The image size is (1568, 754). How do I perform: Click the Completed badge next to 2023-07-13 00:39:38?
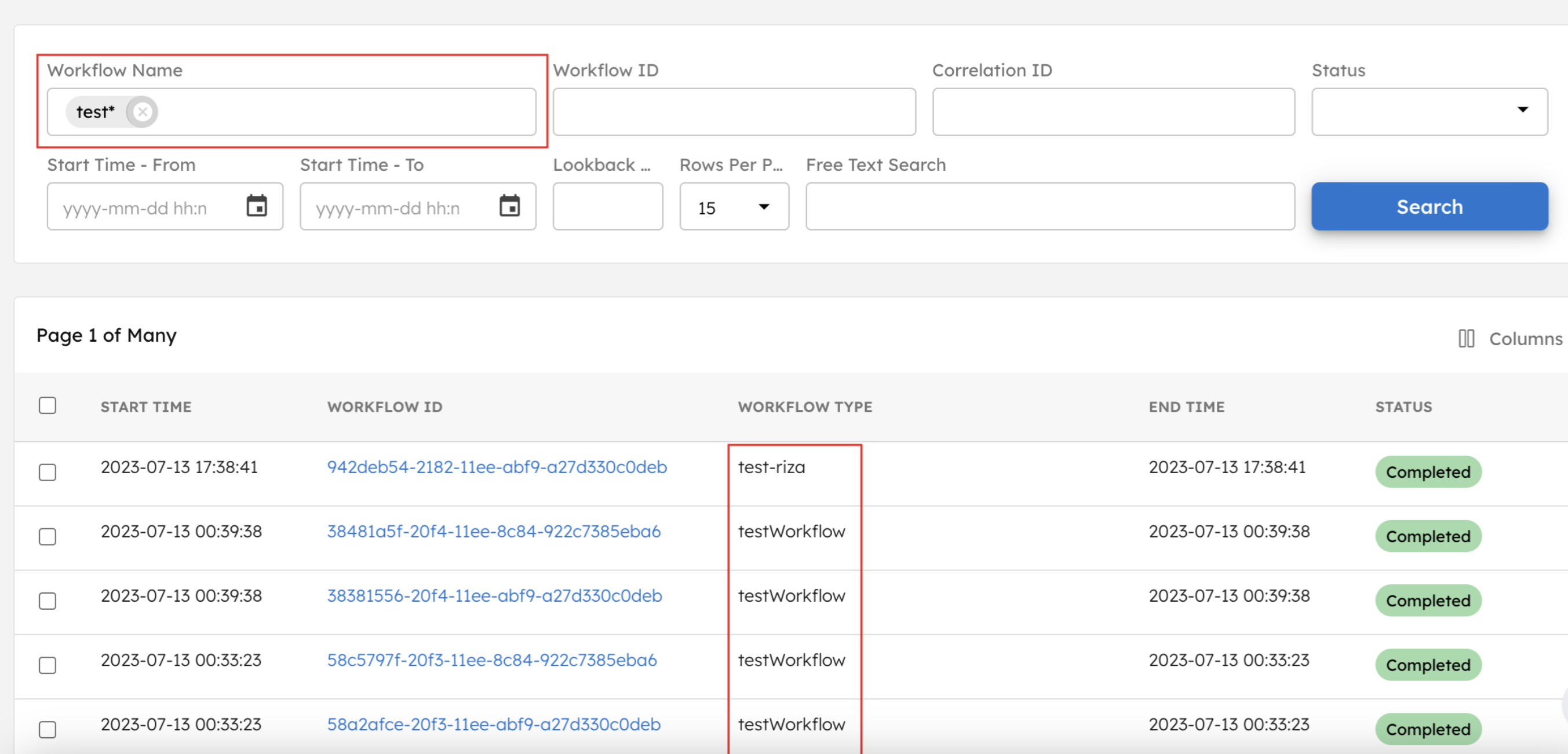coord(1428,536)
